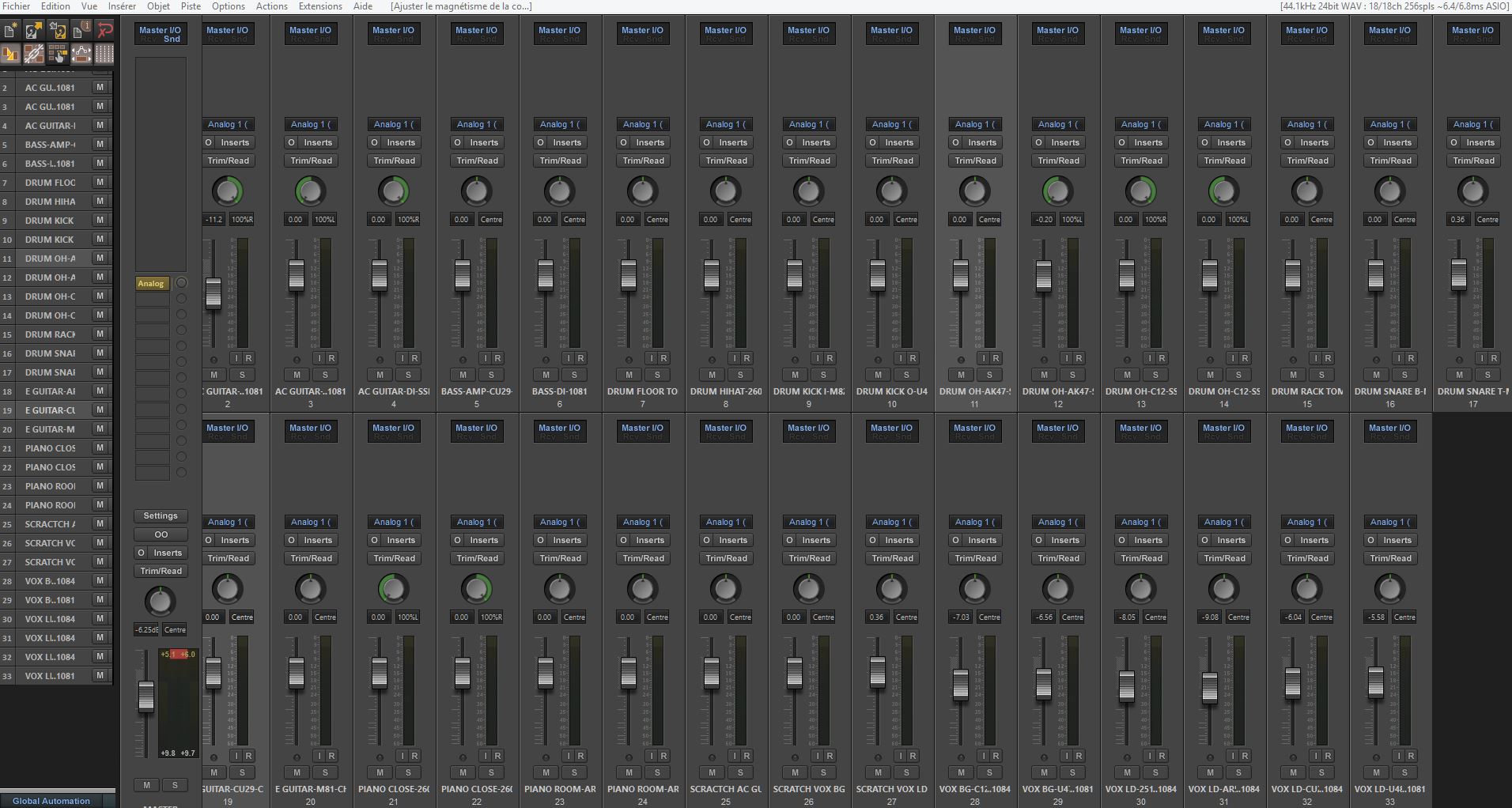This screenshot has width=1512, height=808.
Task: Toggle envelope points move icon
Action: (x=81, y=54)
